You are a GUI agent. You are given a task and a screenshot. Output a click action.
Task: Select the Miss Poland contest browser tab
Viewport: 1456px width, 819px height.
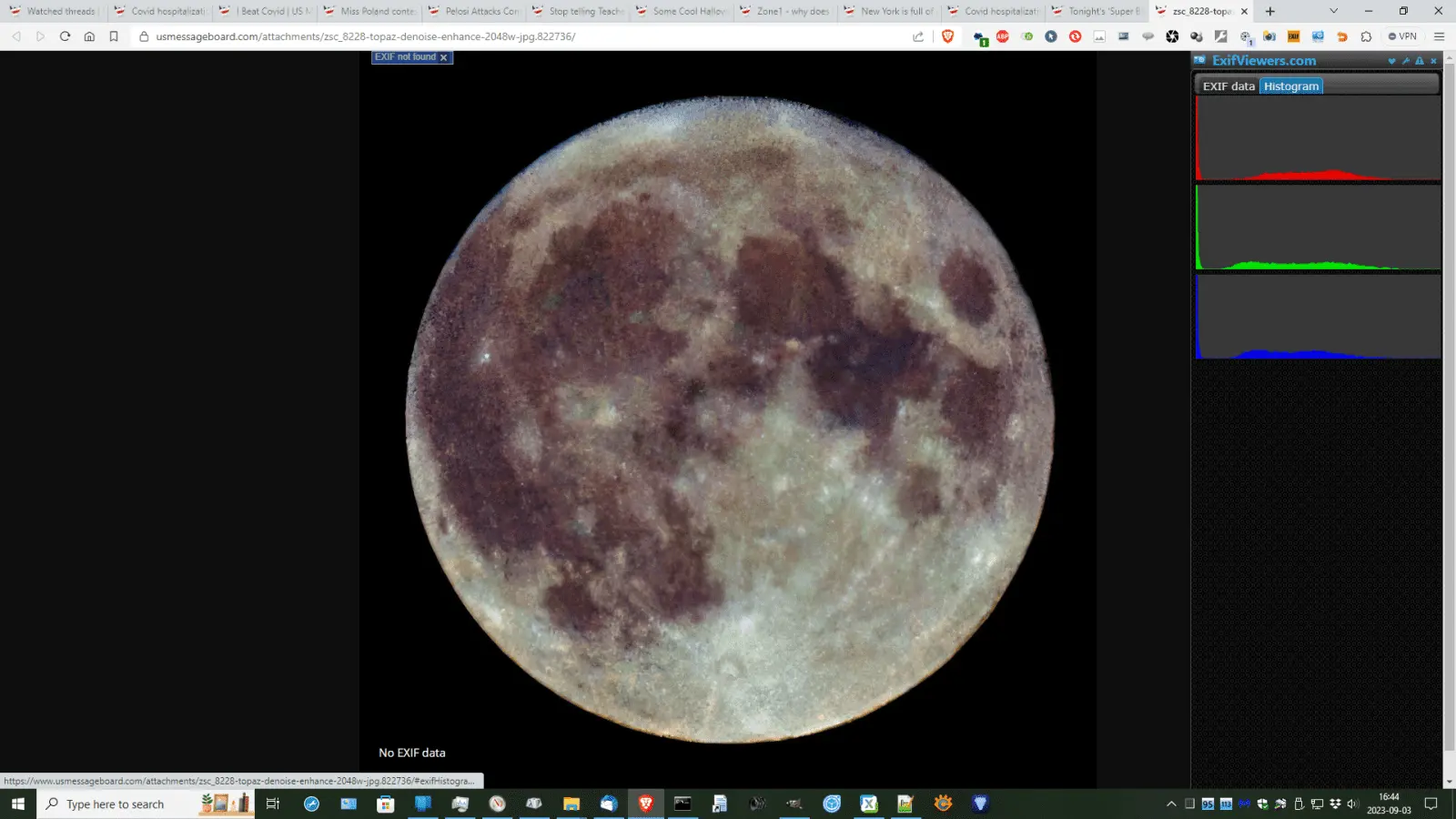[x=369, y=11]
